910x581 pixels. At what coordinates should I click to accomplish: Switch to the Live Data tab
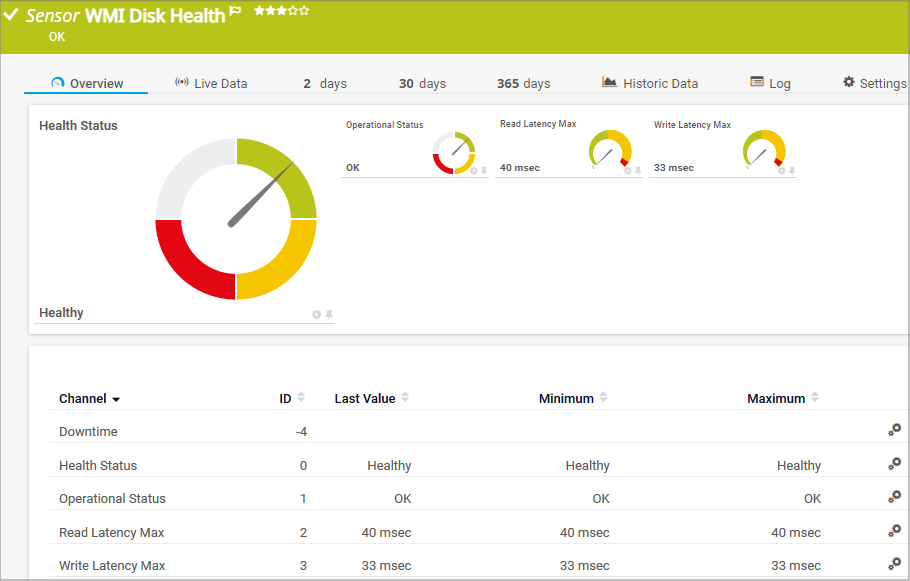(211, 83)
